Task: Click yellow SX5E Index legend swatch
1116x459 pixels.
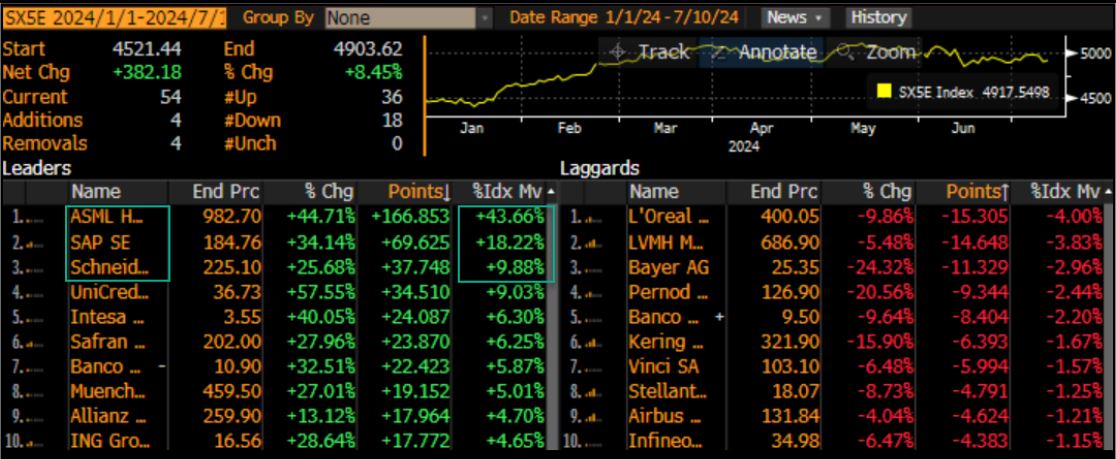Action: pyautogui.click(x=884, y=92)
